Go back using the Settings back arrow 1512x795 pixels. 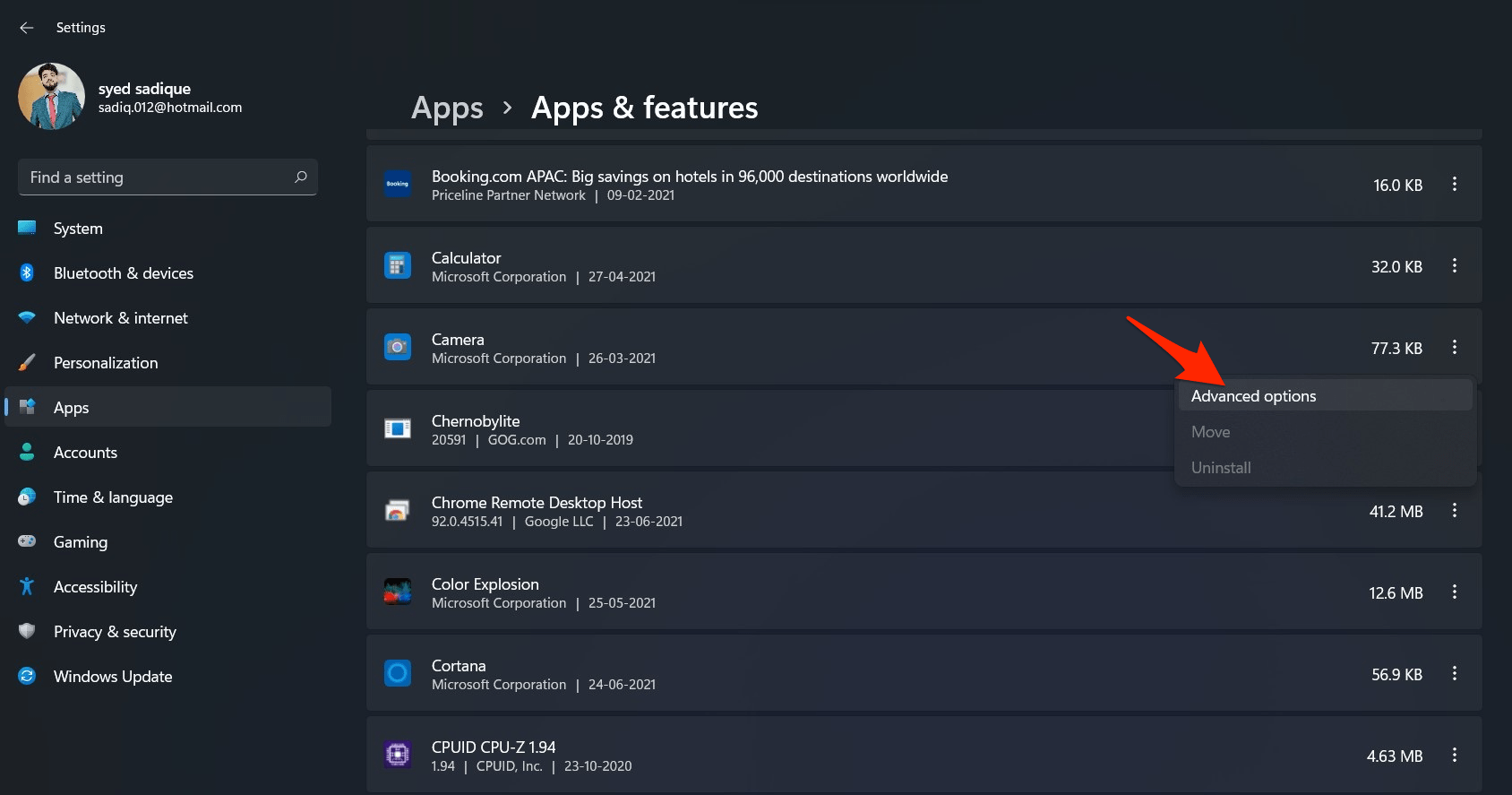tap(27, 28)
